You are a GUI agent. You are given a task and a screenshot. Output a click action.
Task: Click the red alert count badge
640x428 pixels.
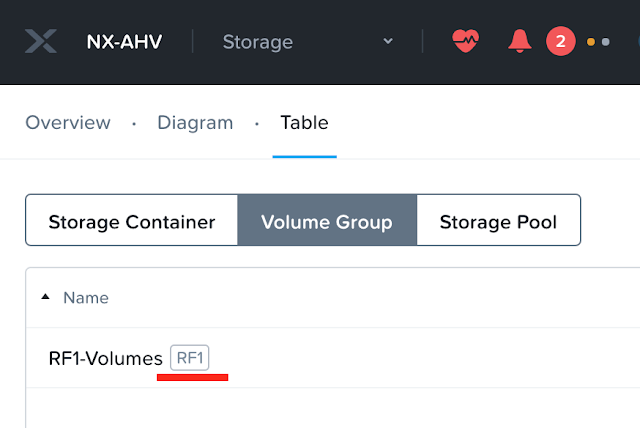point(560,41)
